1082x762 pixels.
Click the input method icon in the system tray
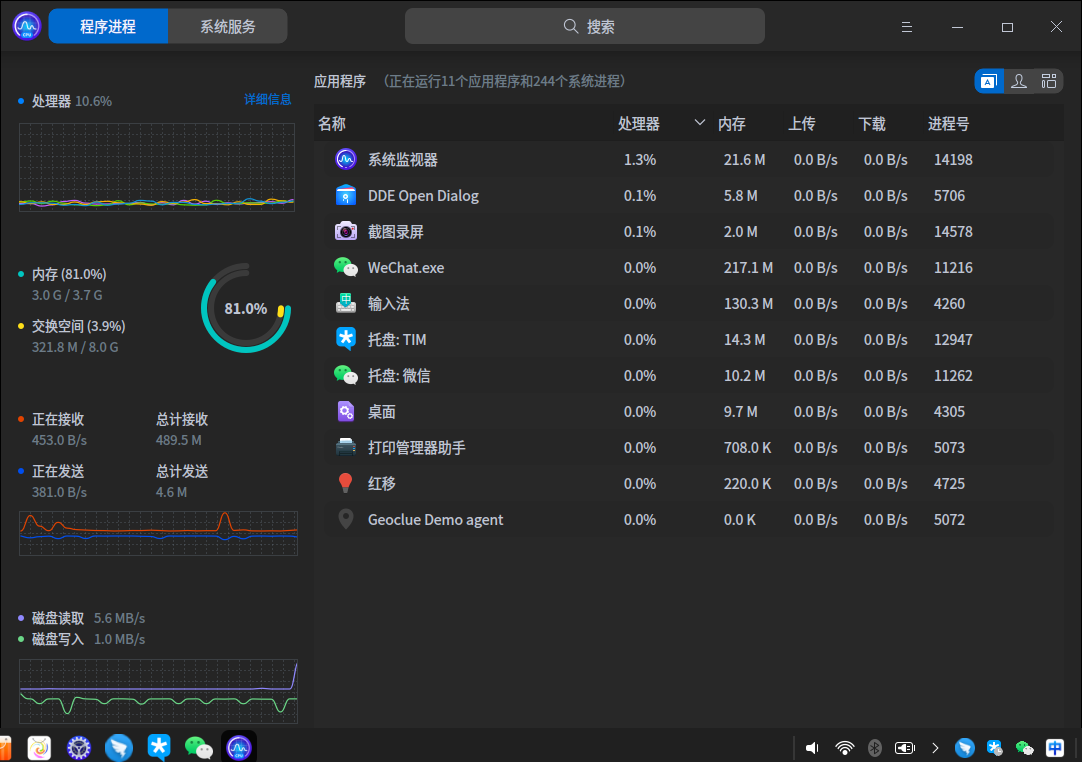click(x=1054, y=747)
